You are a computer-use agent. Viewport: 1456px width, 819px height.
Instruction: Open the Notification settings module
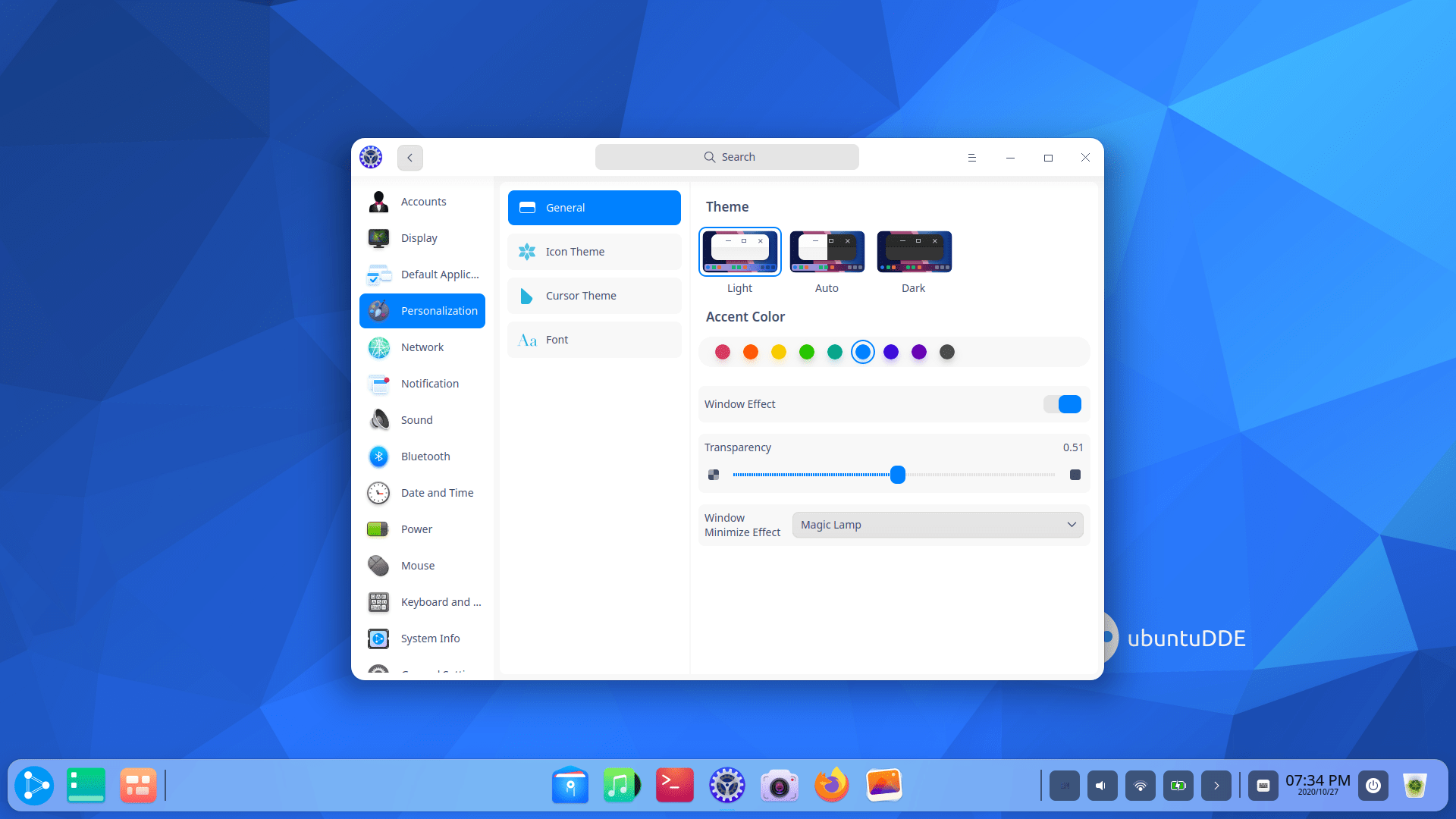[x=422, y=384]
